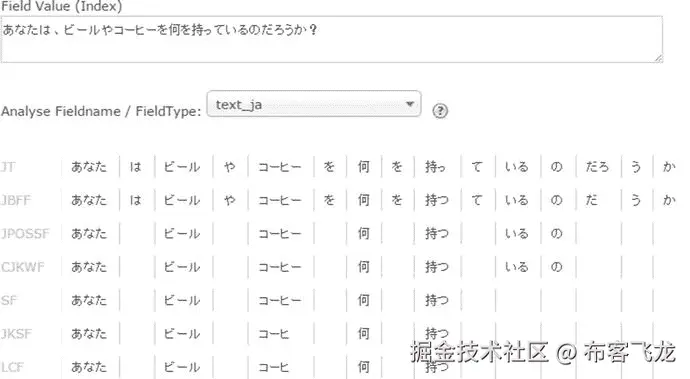Viewport: 690px width, 379px height.
Task: Select ビール token in JBFF row
Action: click(x=182, y=200)
